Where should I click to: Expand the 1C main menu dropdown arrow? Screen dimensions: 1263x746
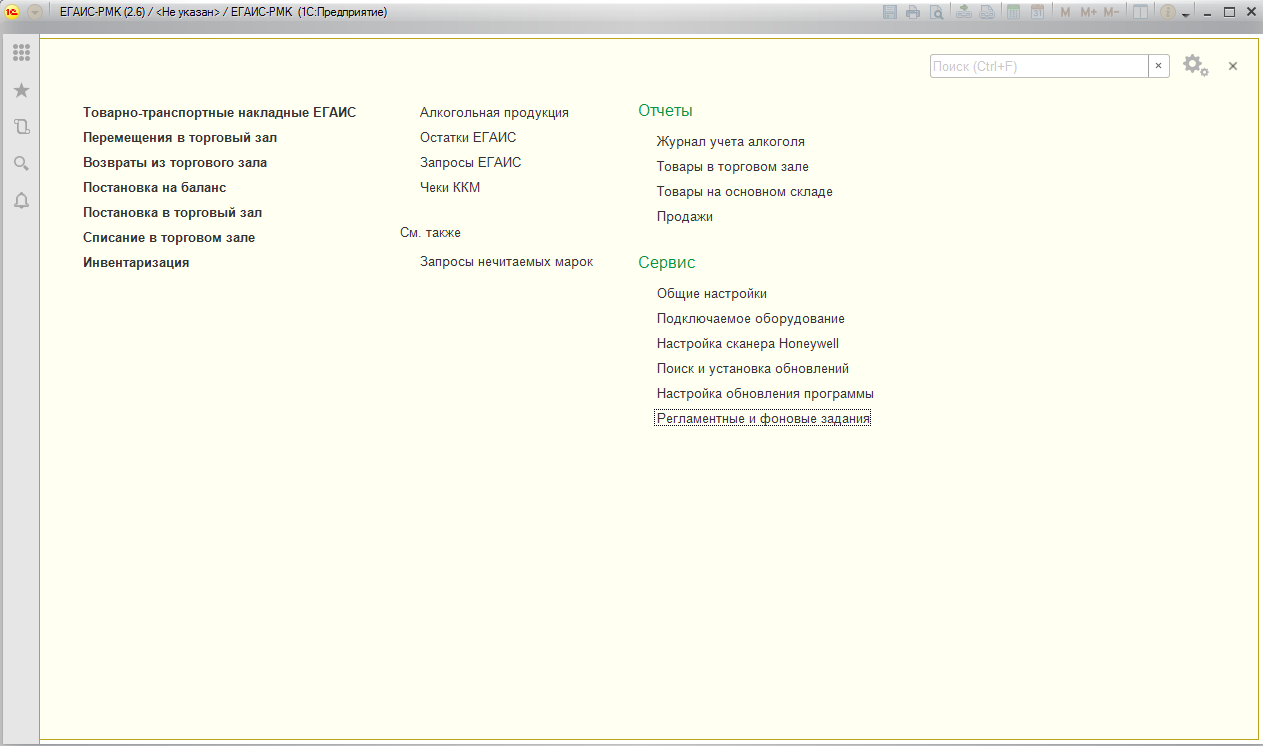click(35, 12)
